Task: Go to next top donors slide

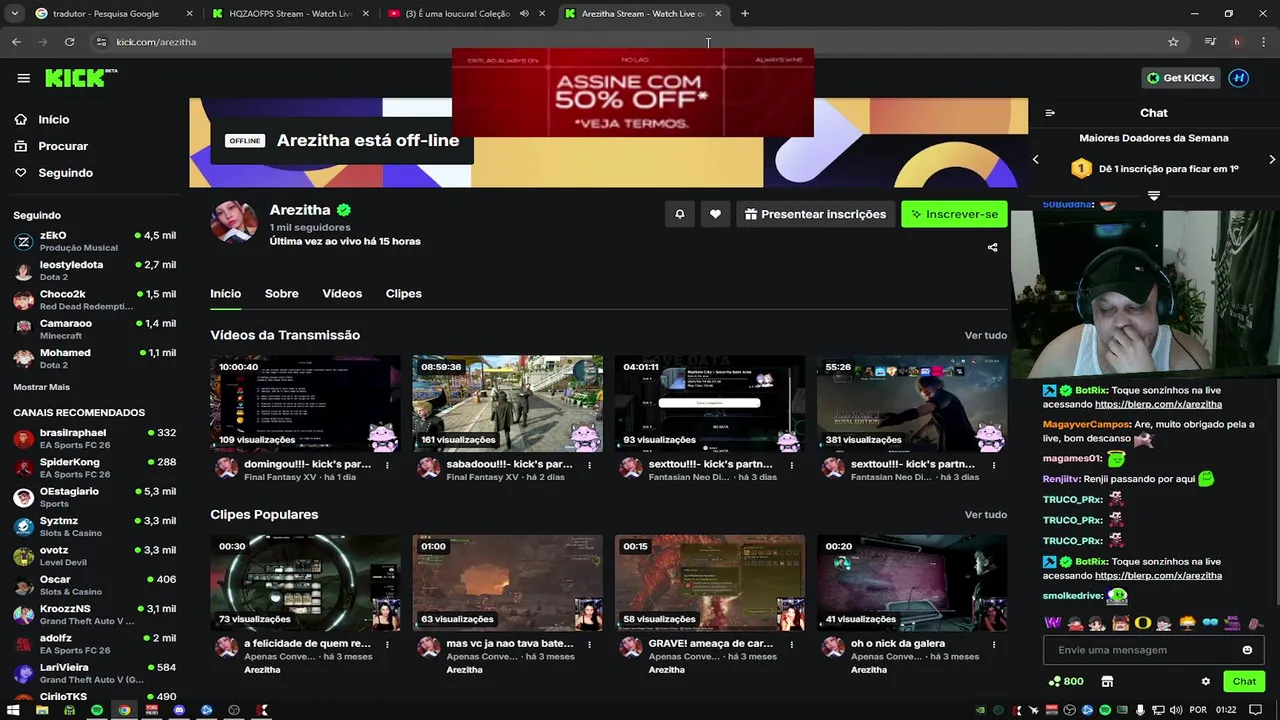Action: pyautogui.click(x=1272, y=159)
